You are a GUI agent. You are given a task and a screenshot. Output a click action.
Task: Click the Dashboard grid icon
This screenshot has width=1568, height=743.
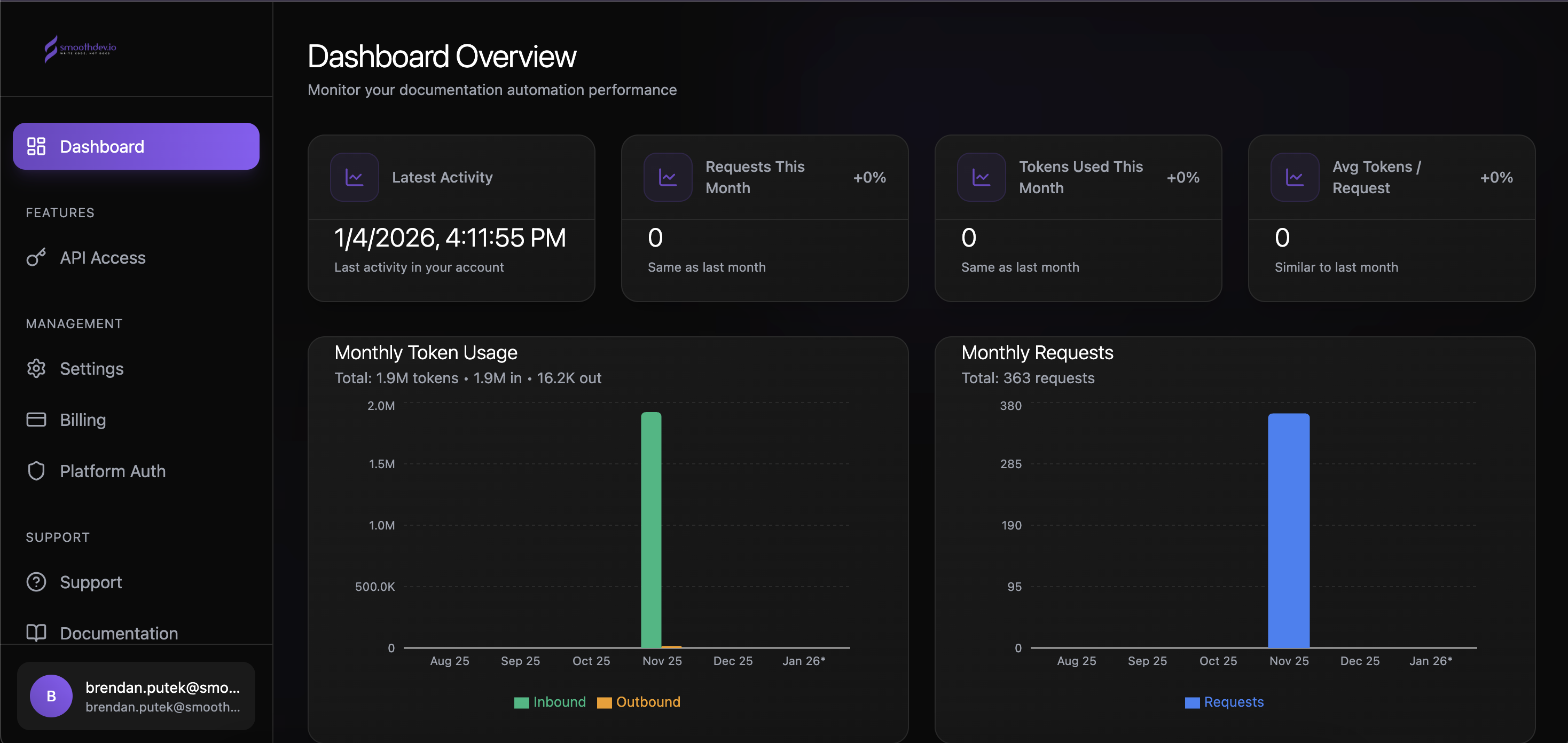(36, 146)
